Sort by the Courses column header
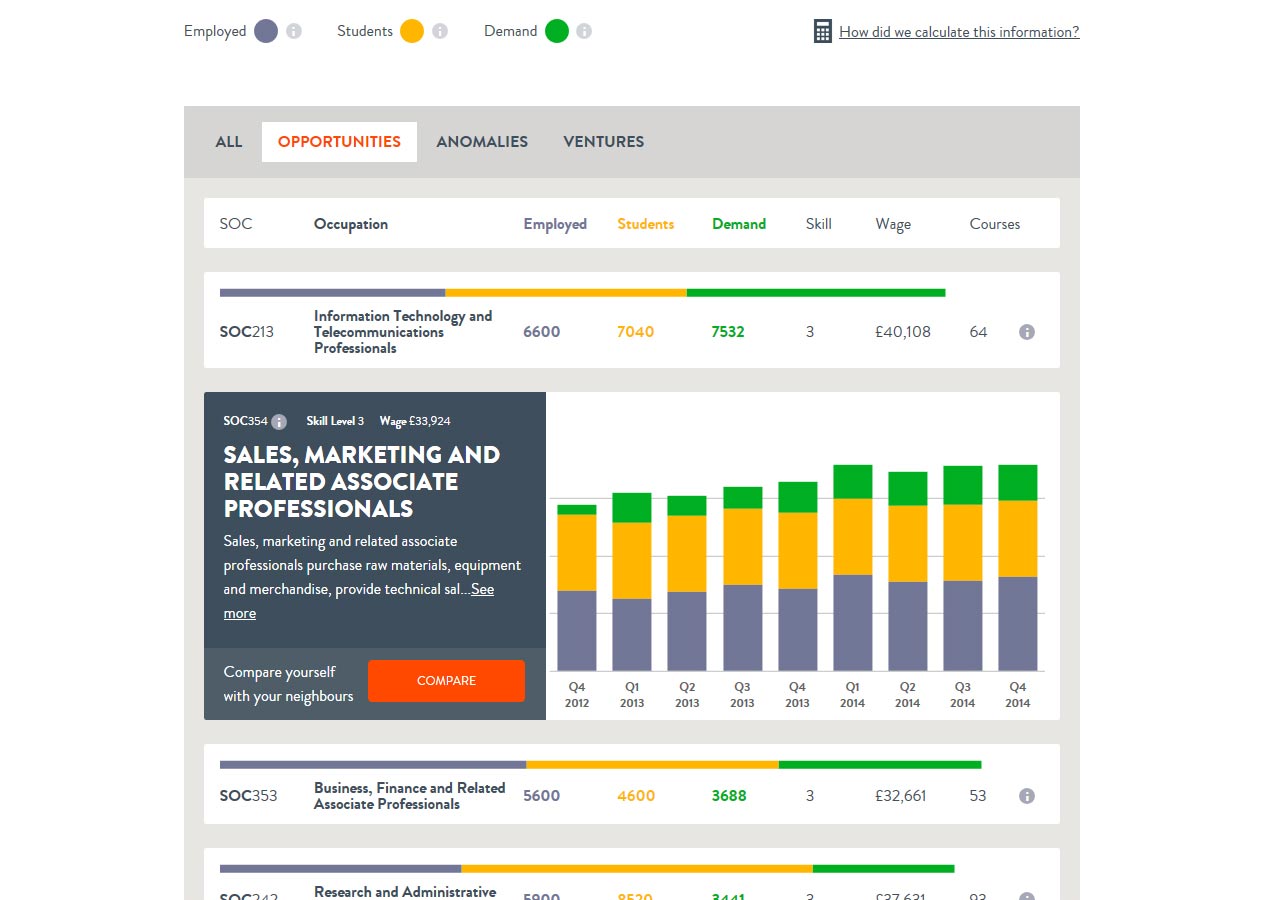This screenshot has height=900, width=1263. [994, 224]
